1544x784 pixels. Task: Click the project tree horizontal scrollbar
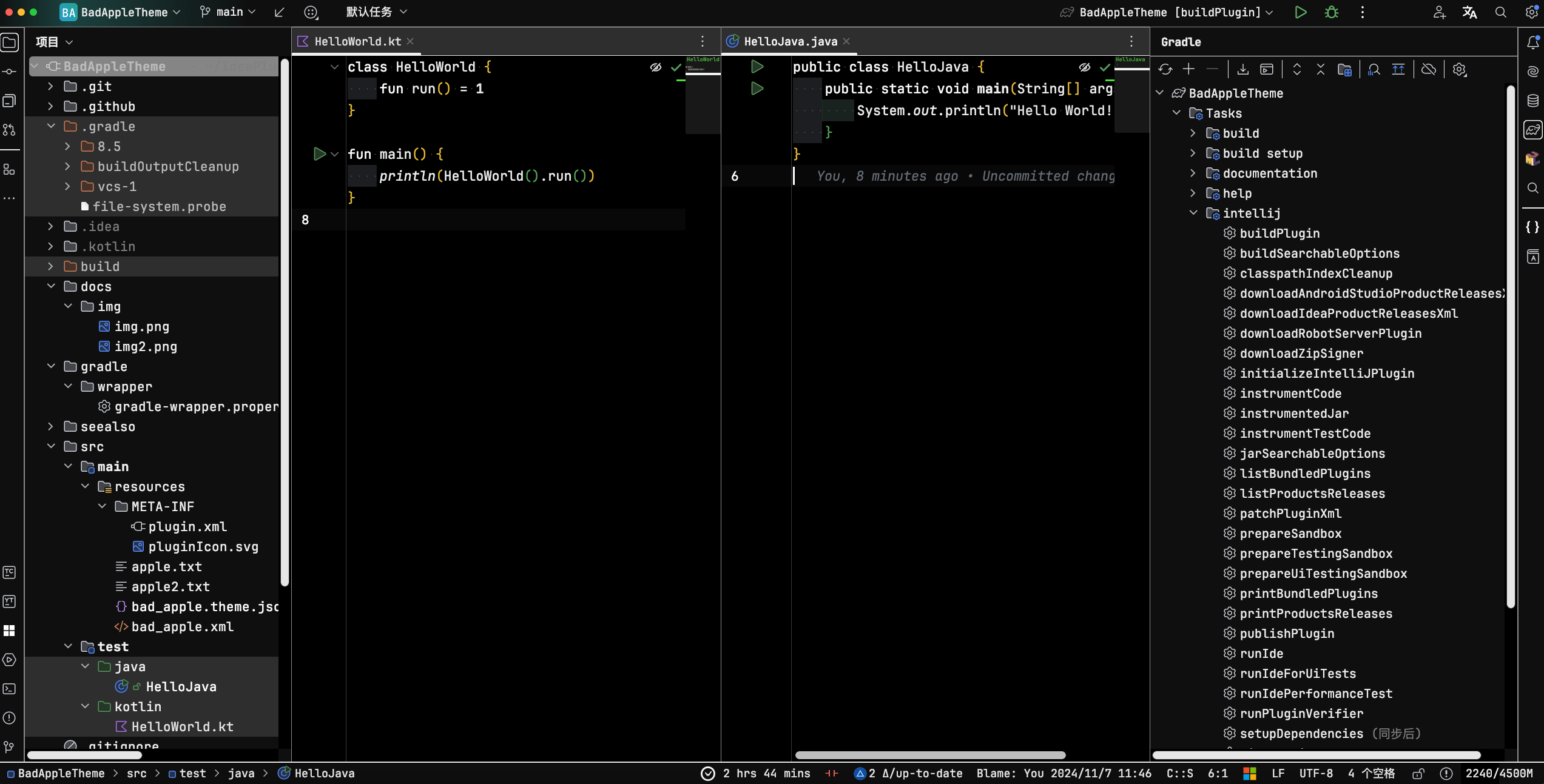(x=84, y=756)
